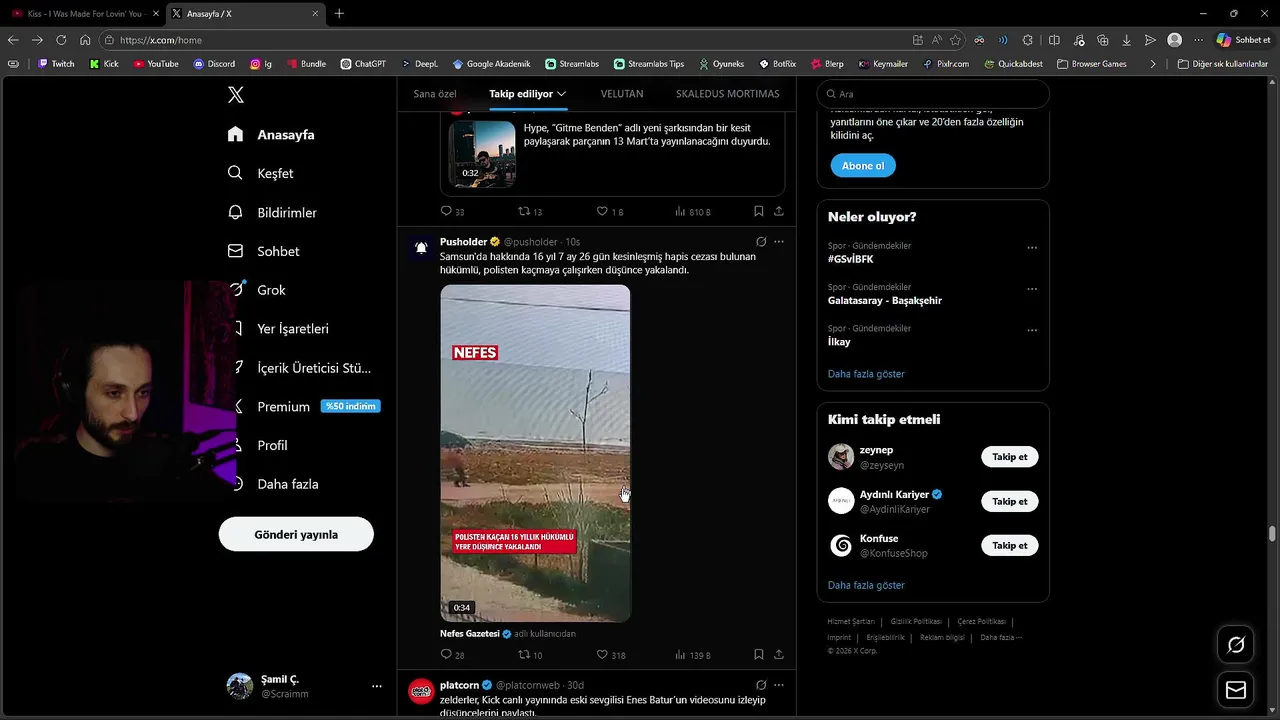Follow Aydınlı Kariyer with Takip et

[1010, 501]
